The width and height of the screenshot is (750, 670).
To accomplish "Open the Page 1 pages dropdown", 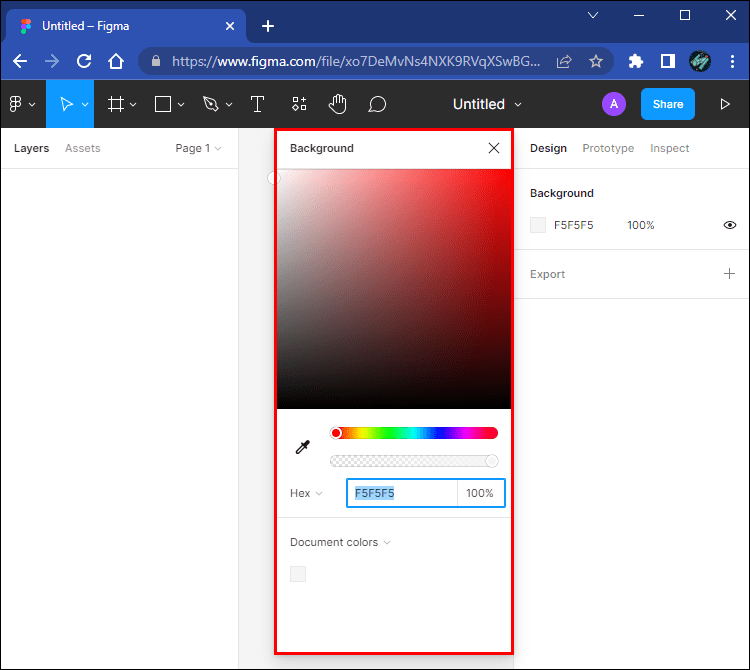I will pos(198,148).
